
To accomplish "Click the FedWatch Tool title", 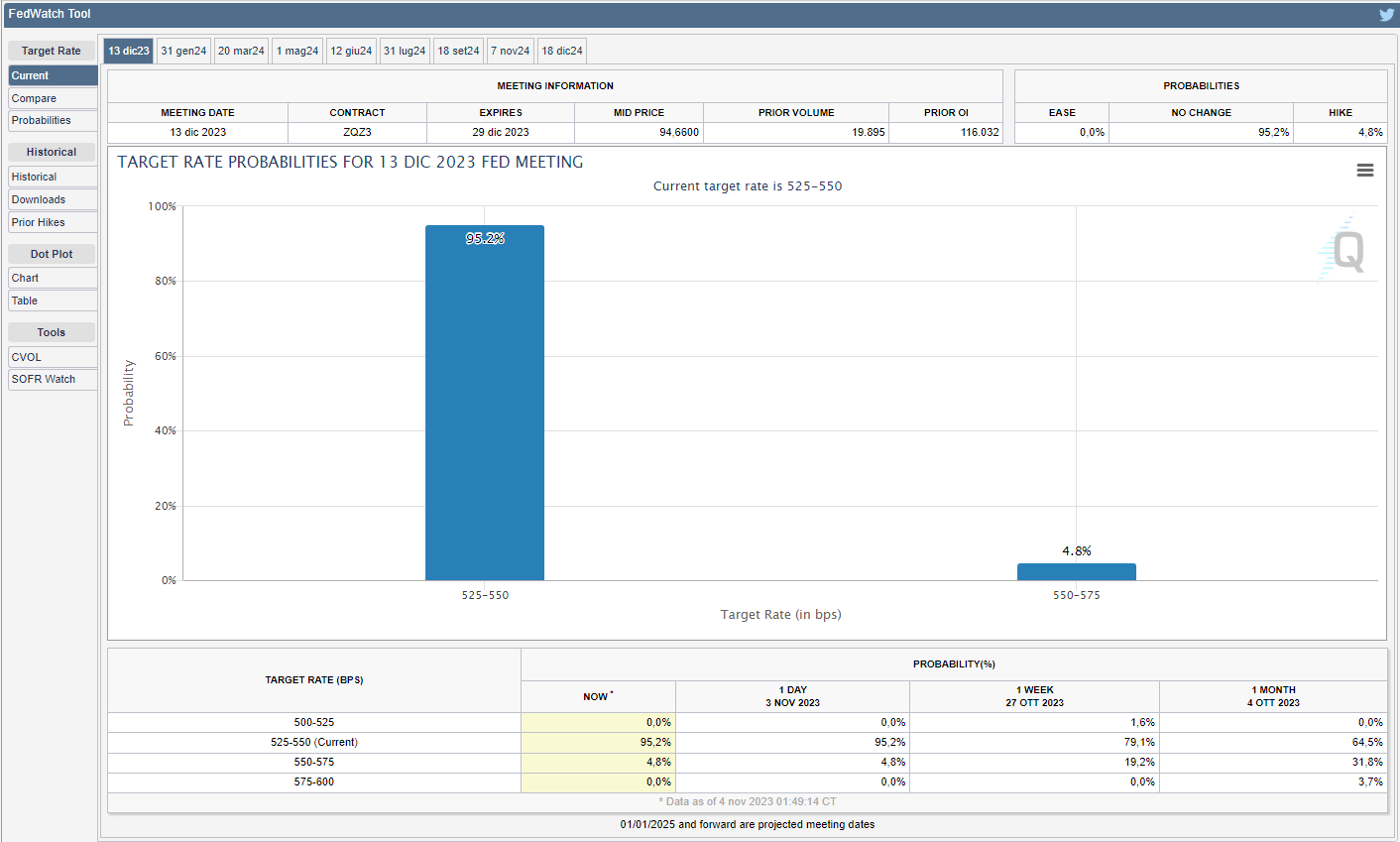I will [x=50, y=14].
